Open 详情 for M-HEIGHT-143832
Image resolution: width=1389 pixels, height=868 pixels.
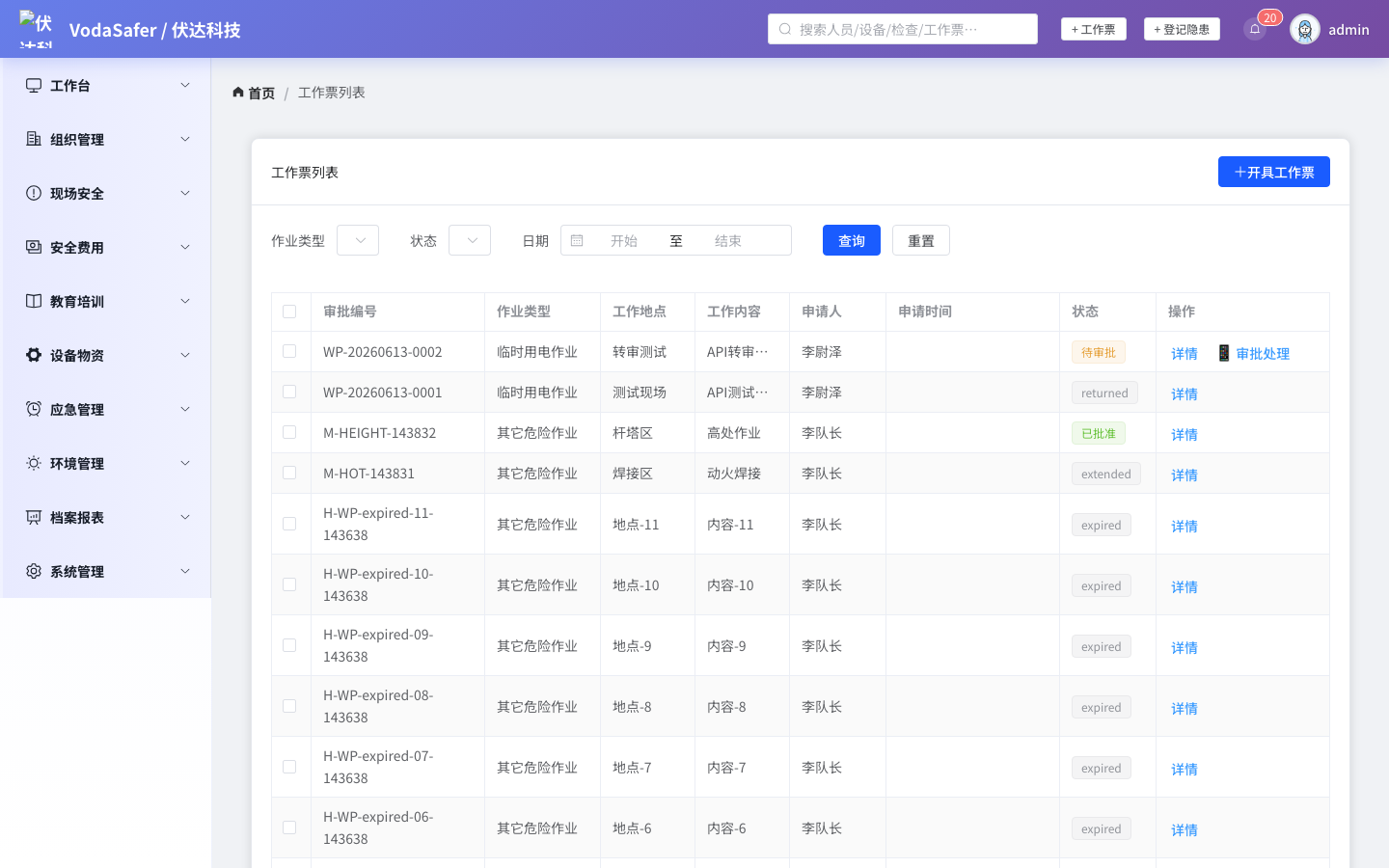pyautogui.click(x=1185, y=434)
